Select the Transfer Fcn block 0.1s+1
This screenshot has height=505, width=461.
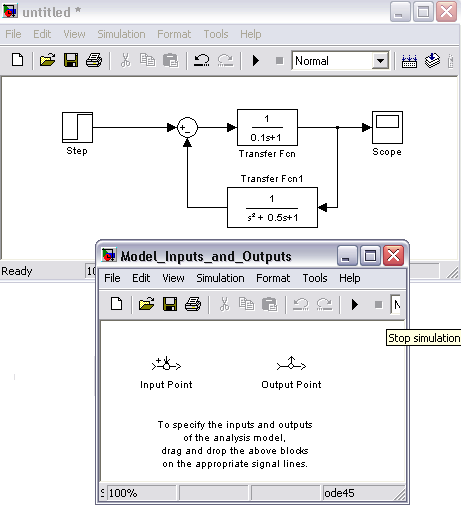(267, 127)
